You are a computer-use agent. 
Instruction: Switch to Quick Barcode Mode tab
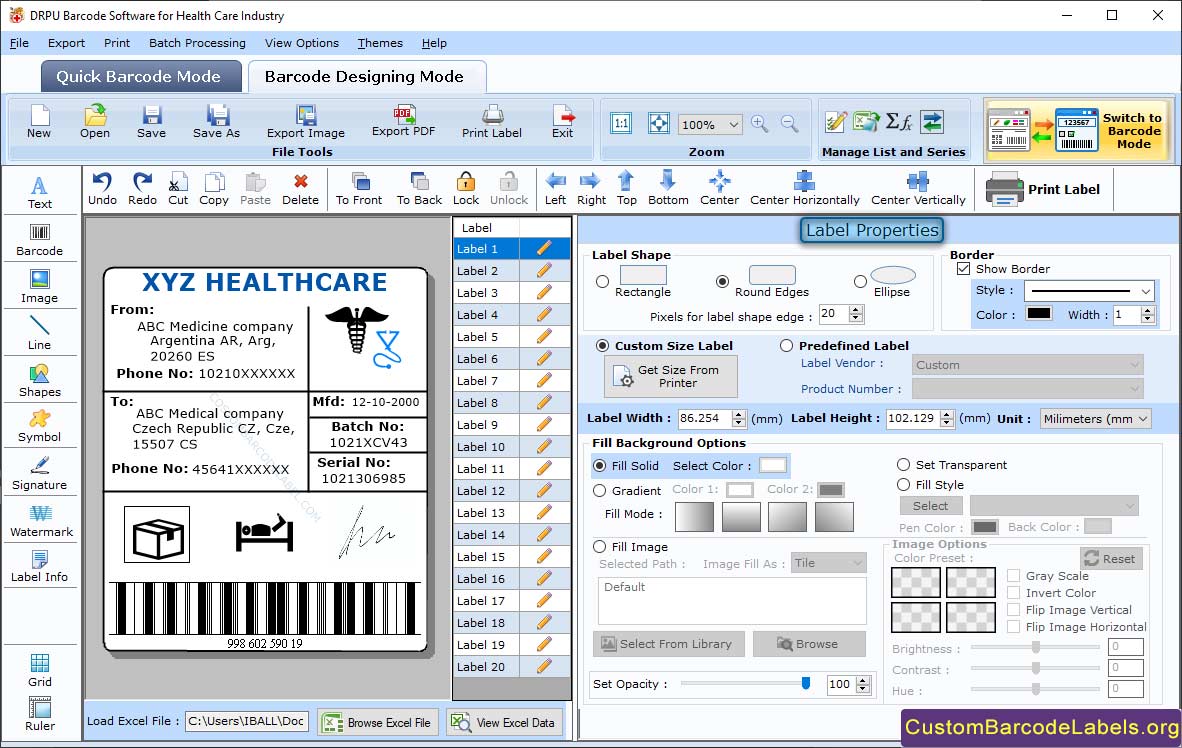pos(140,77)
